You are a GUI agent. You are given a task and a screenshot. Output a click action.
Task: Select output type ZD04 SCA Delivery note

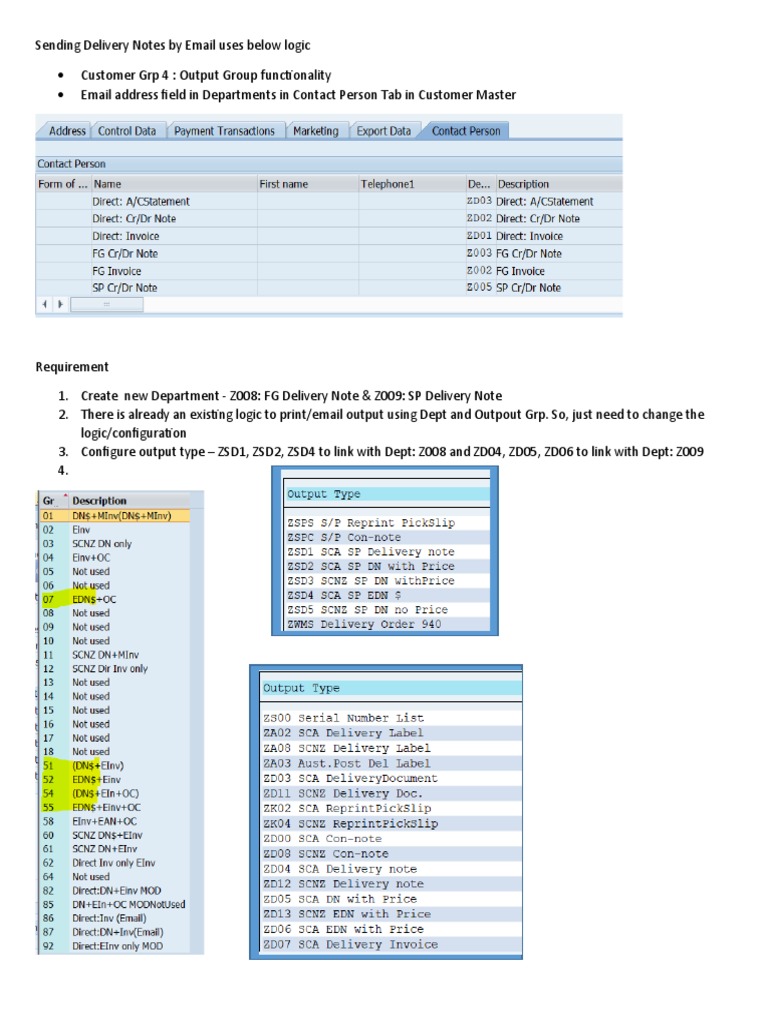[391, 869]
